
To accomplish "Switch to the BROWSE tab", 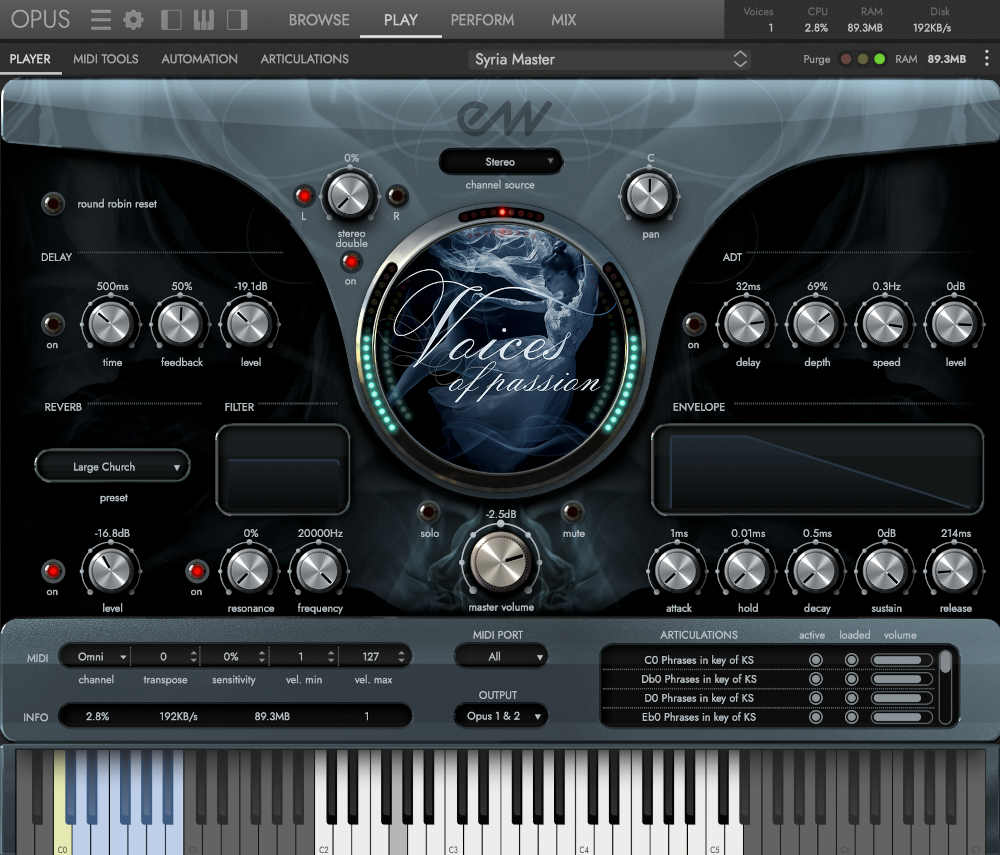I will [x=318, y=19].
